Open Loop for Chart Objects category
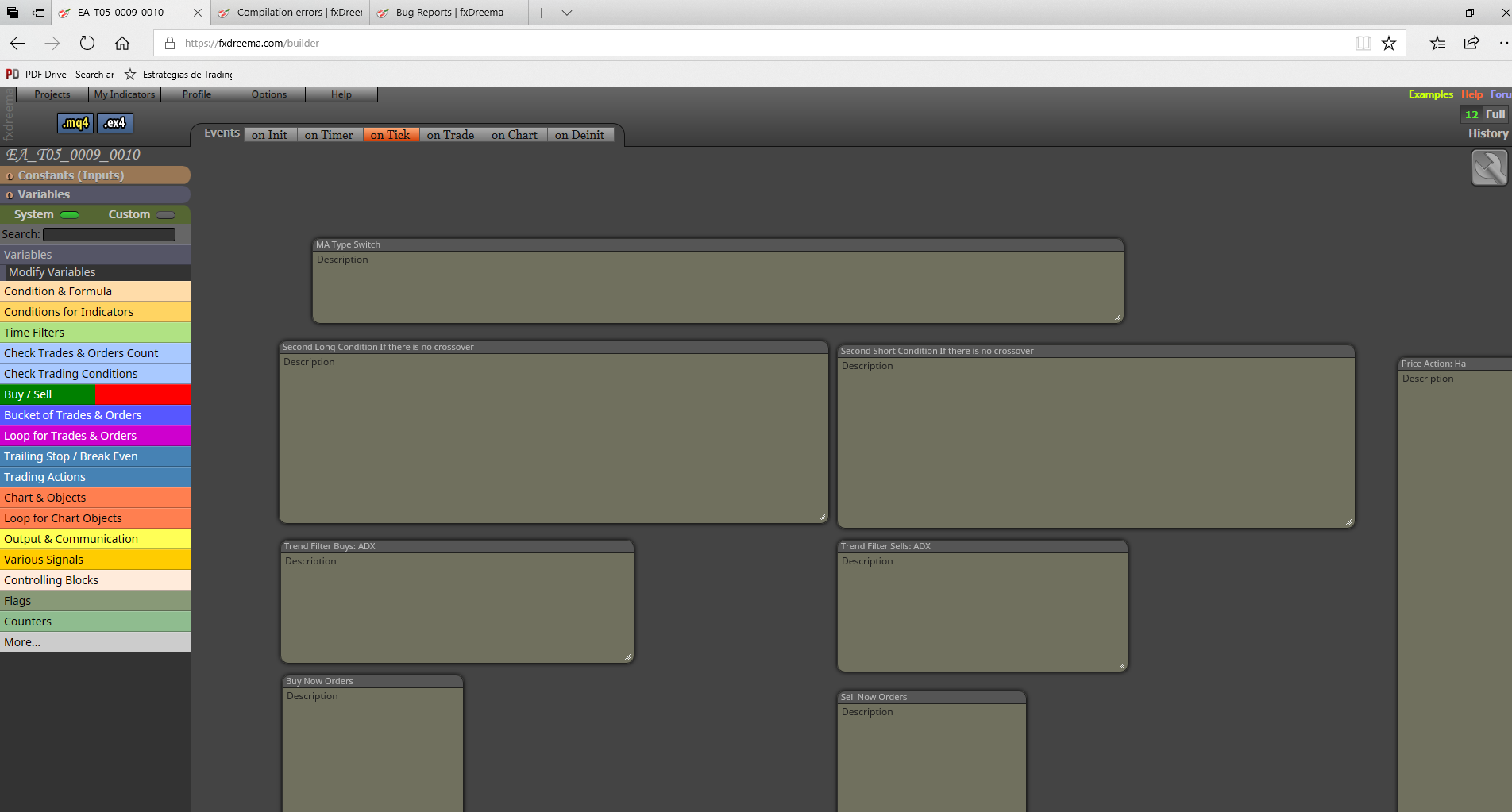 click(95, 518)
